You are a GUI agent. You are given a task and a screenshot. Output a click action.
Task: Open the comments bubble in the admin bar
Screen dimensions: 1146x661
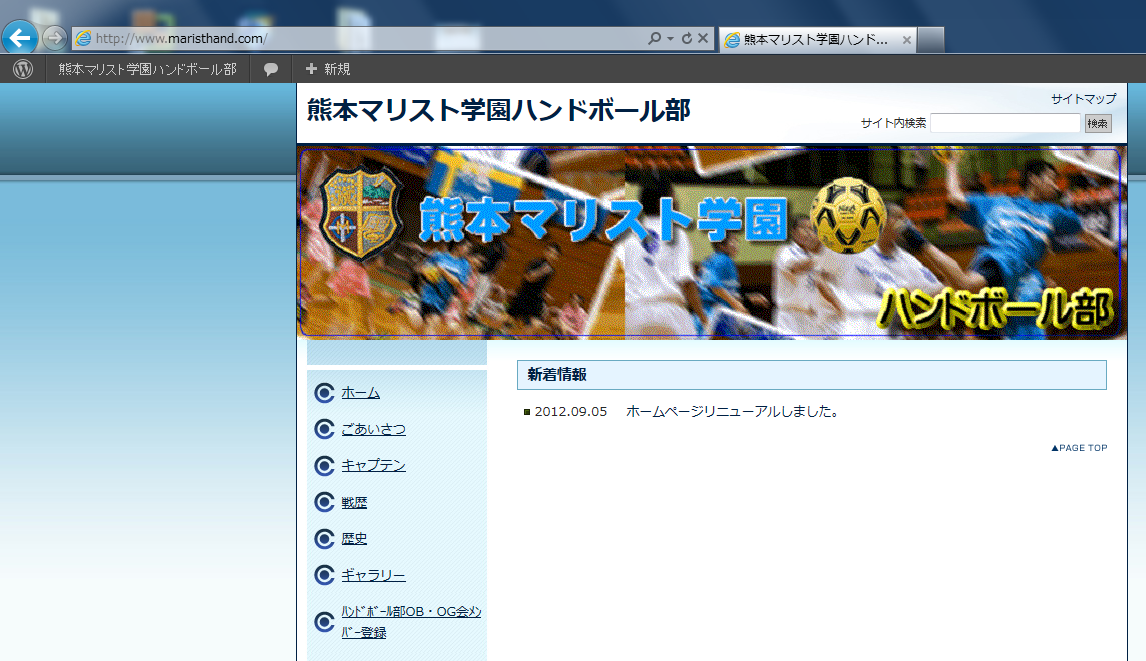point(270,69)
